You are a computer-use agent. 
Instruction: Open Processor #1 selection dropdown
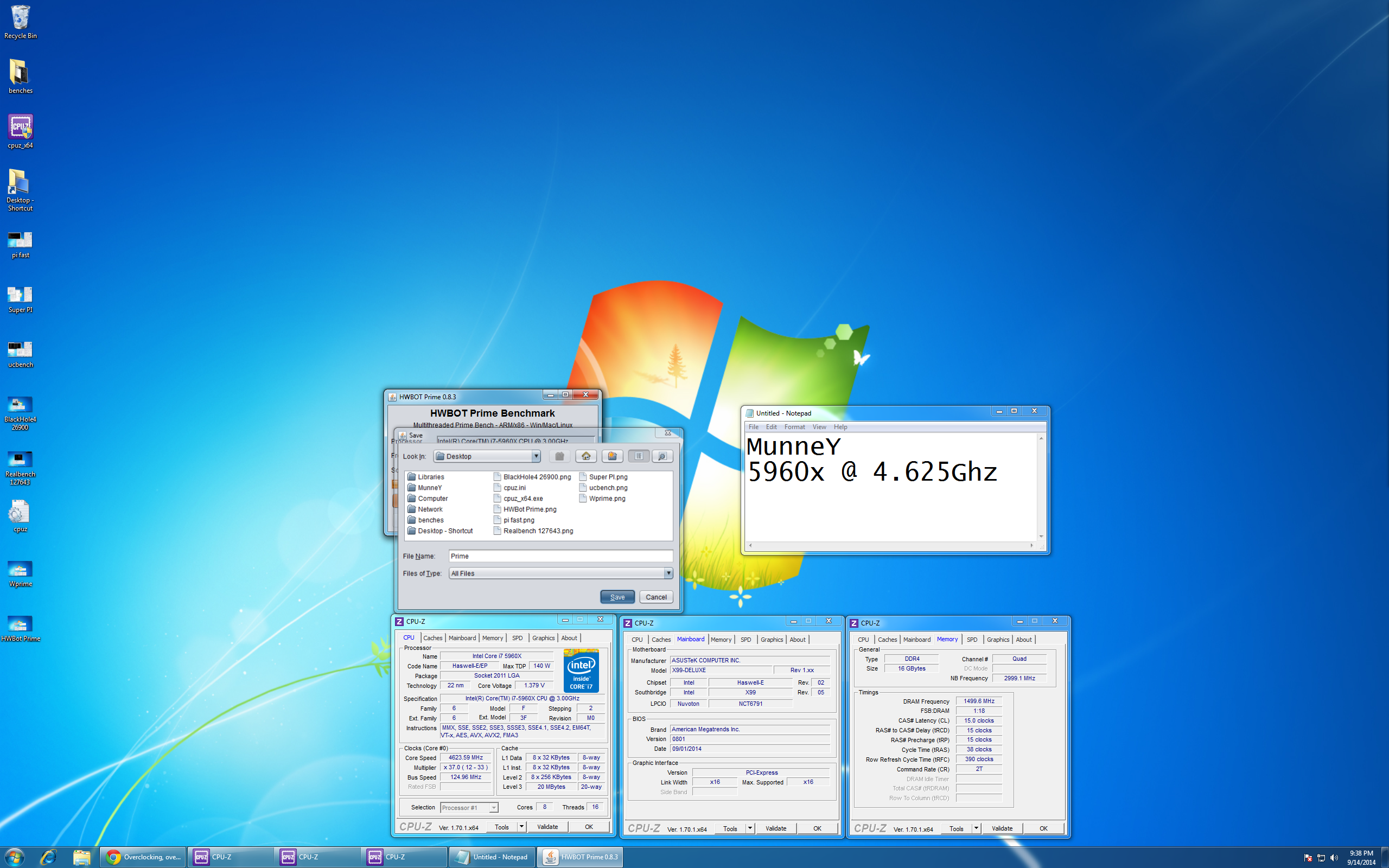469,807
